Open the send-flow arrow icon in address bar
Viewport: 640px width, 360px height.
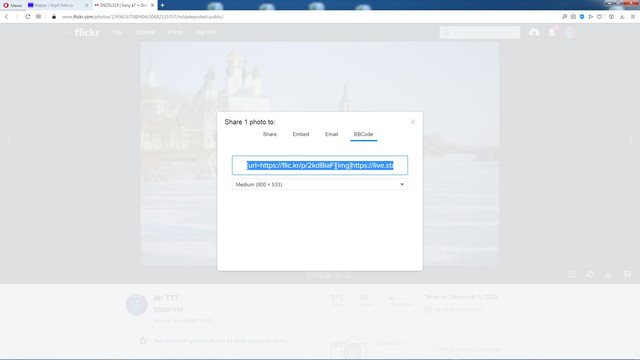pyautogui.click(x=591, y=17)
